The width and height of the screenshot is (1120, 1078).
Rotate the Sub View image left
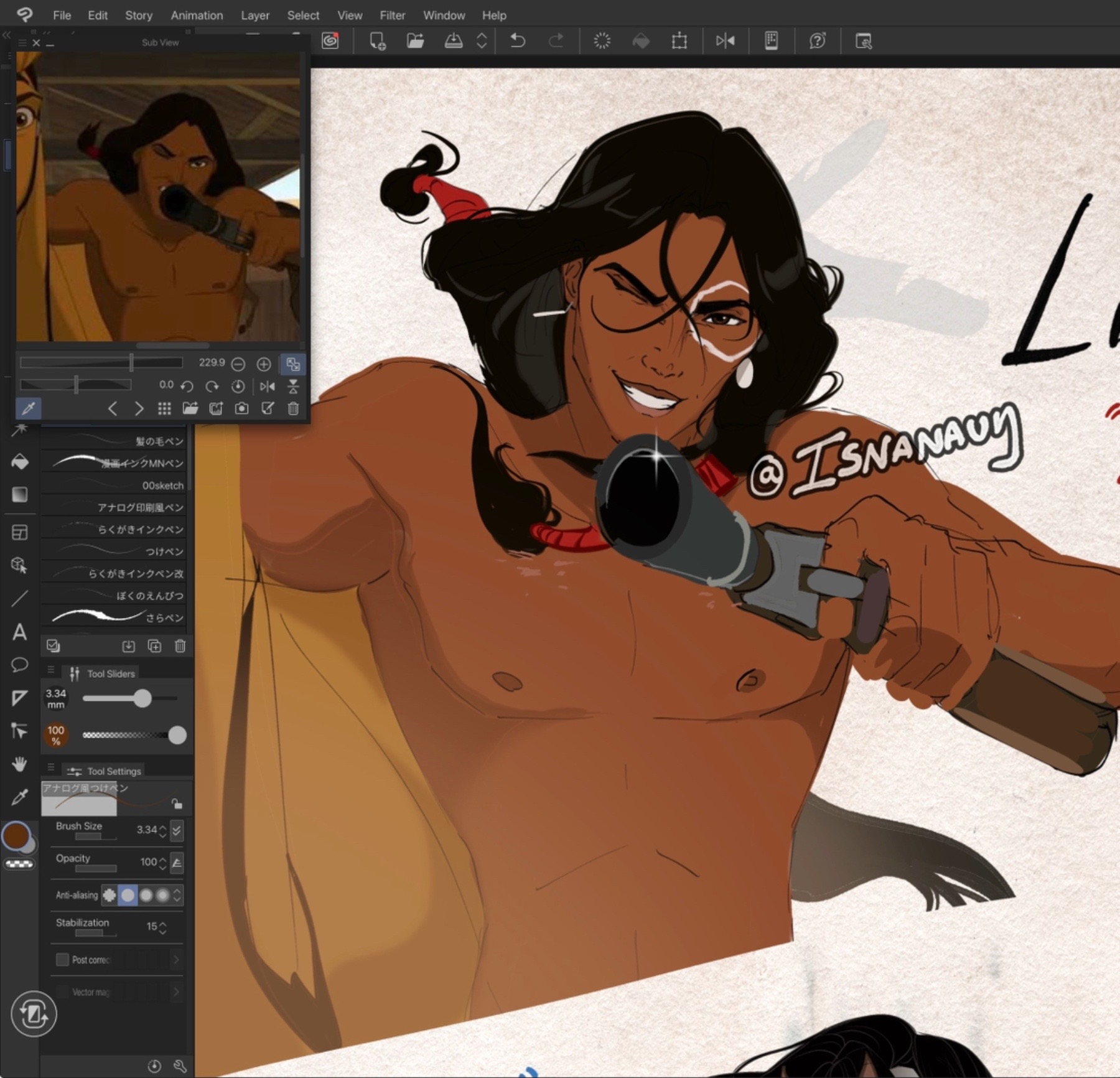[187, 387]
